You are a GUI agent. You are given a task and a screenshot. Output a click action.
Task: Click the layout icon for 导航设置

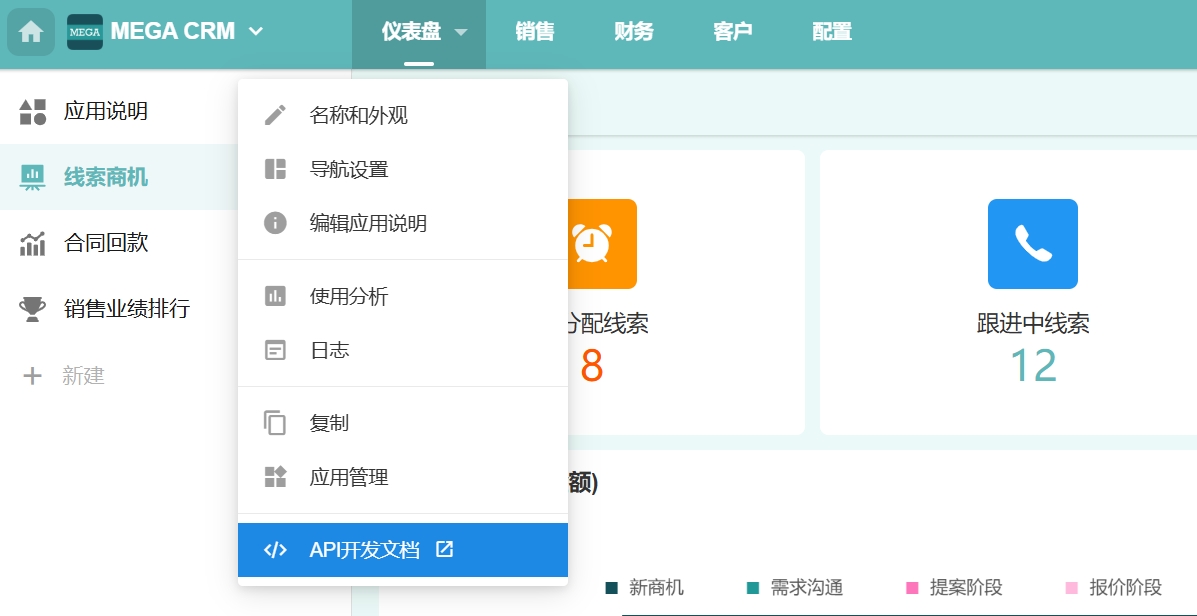point(275,169)
